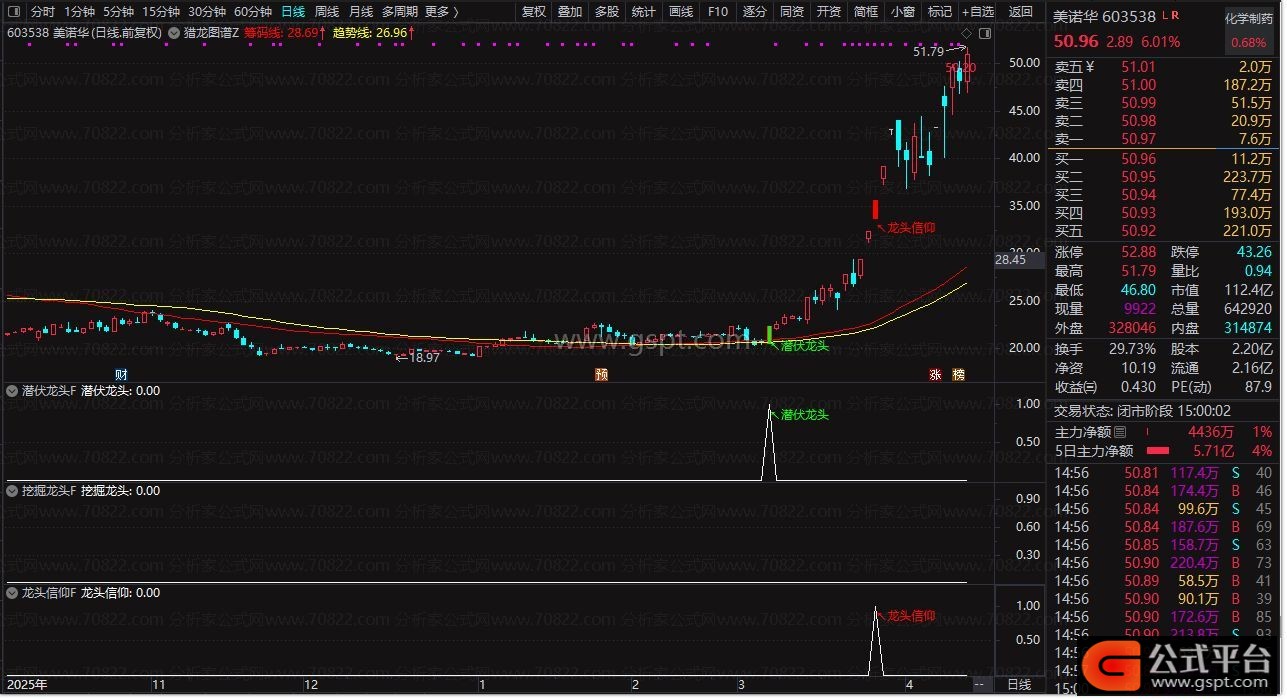
Task: Click the diamond icon at chart top-right
Action: pos(968,33)
